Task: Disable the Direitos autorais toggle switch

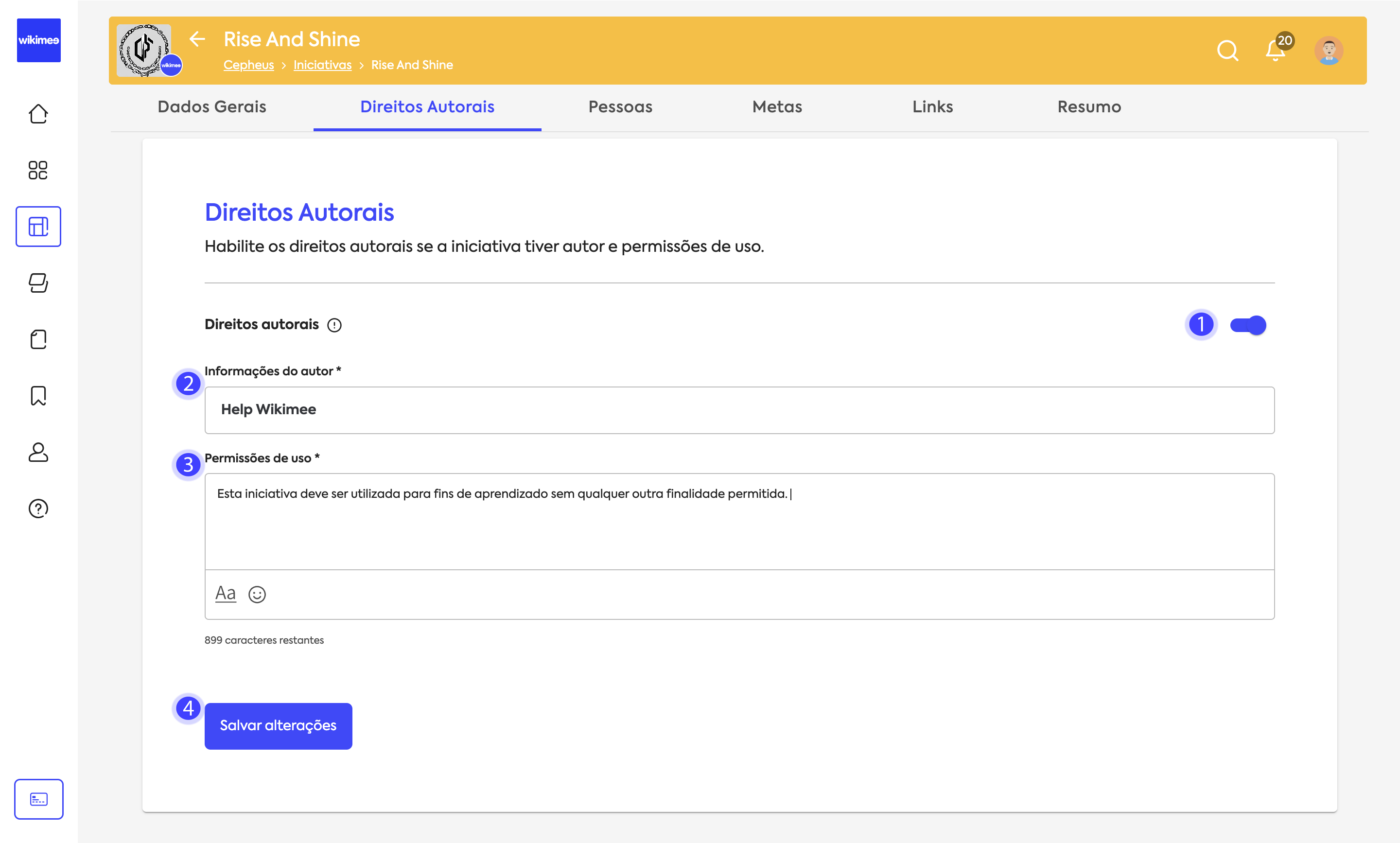Action: point(1248,325)
